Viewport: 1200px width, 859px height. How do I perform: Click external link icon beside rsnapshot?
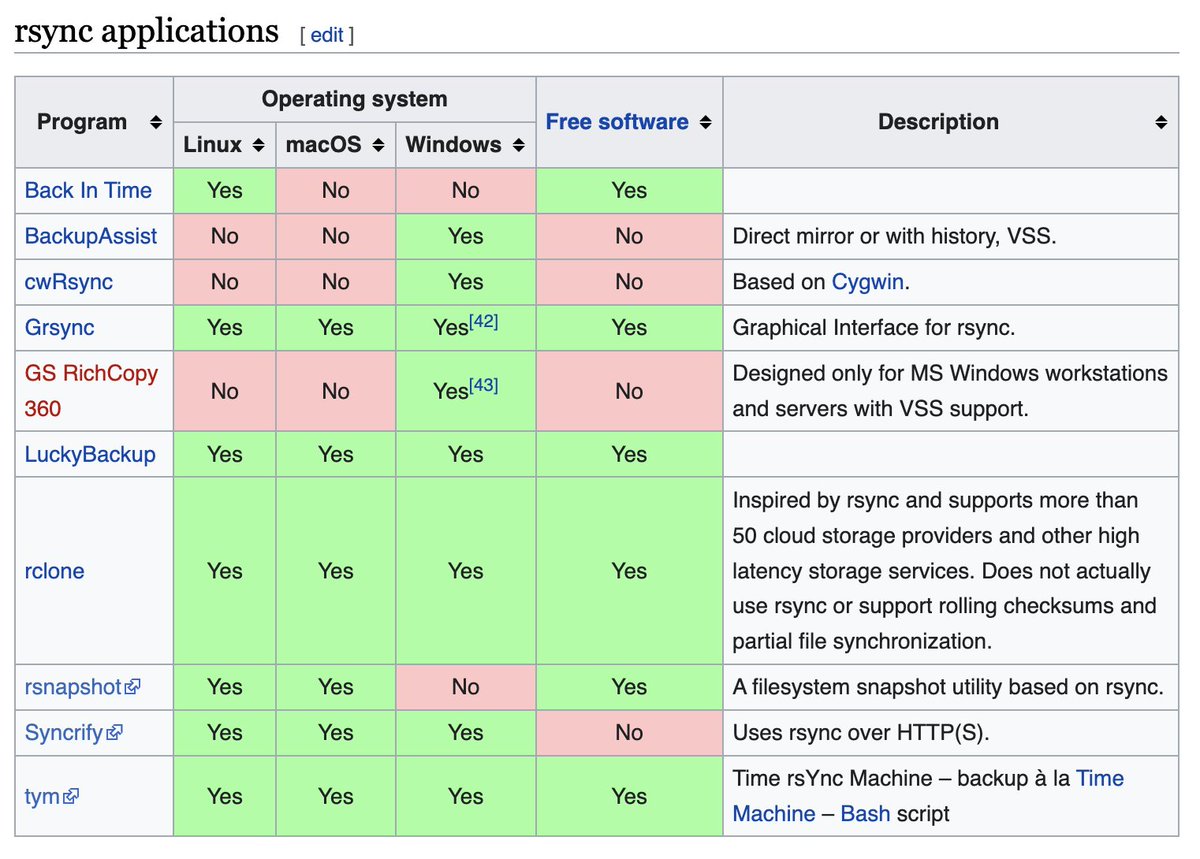(133, 687)
